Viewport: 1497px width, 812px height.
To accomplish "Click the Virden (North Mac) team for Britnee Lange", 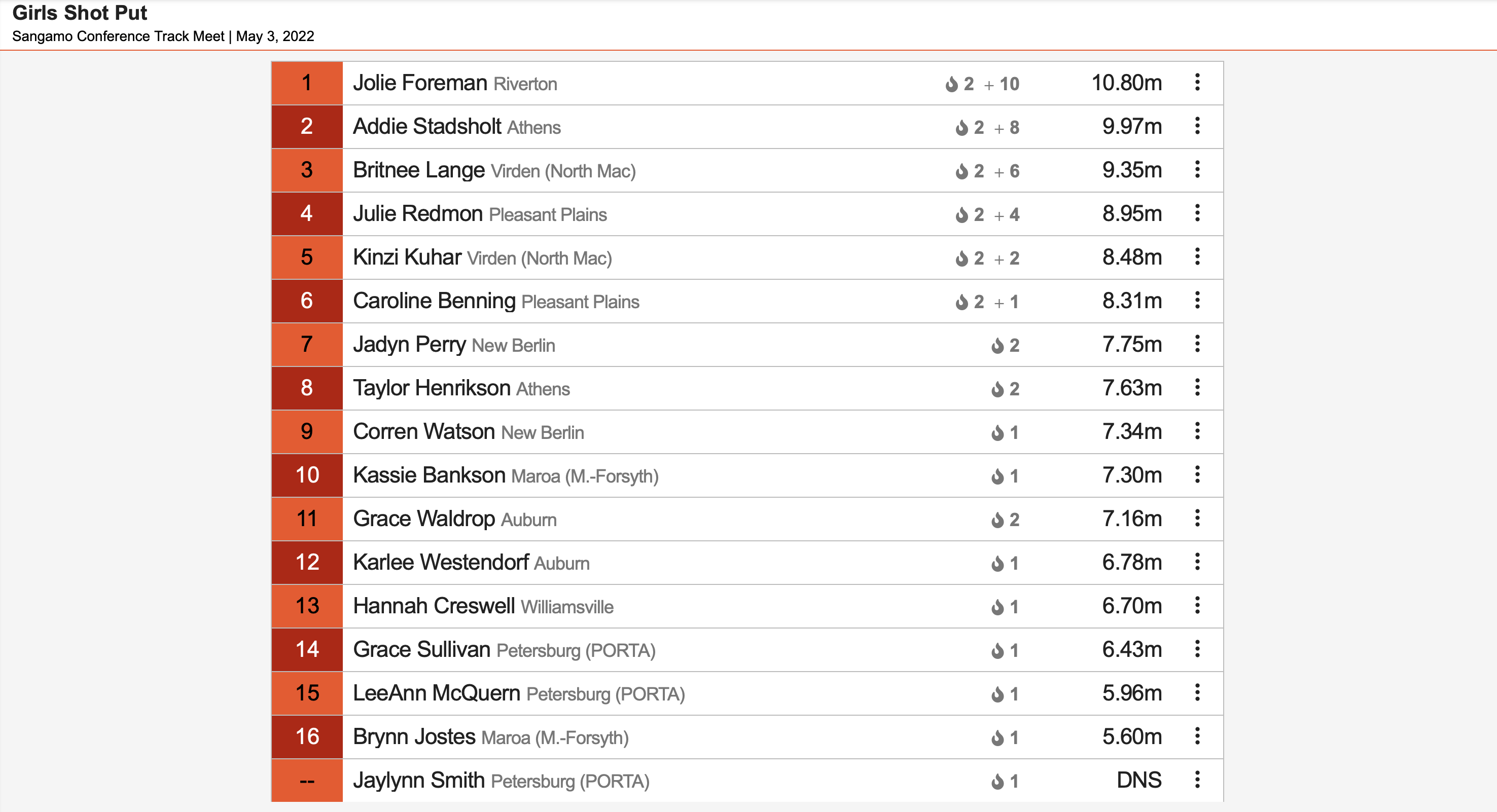I will [563, 171].
